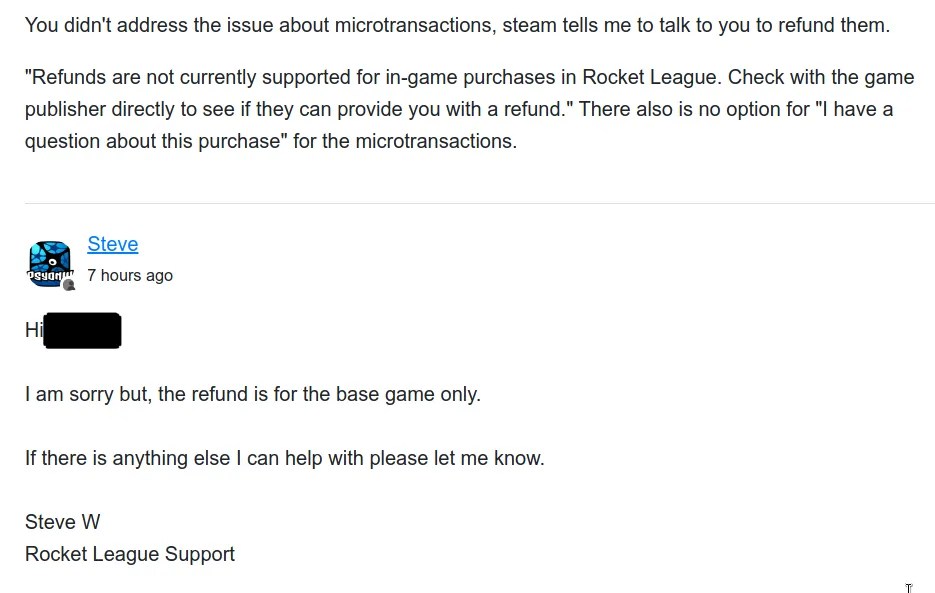
Task: Click the agent badge on the avatar
Action: tap(69, 285)
